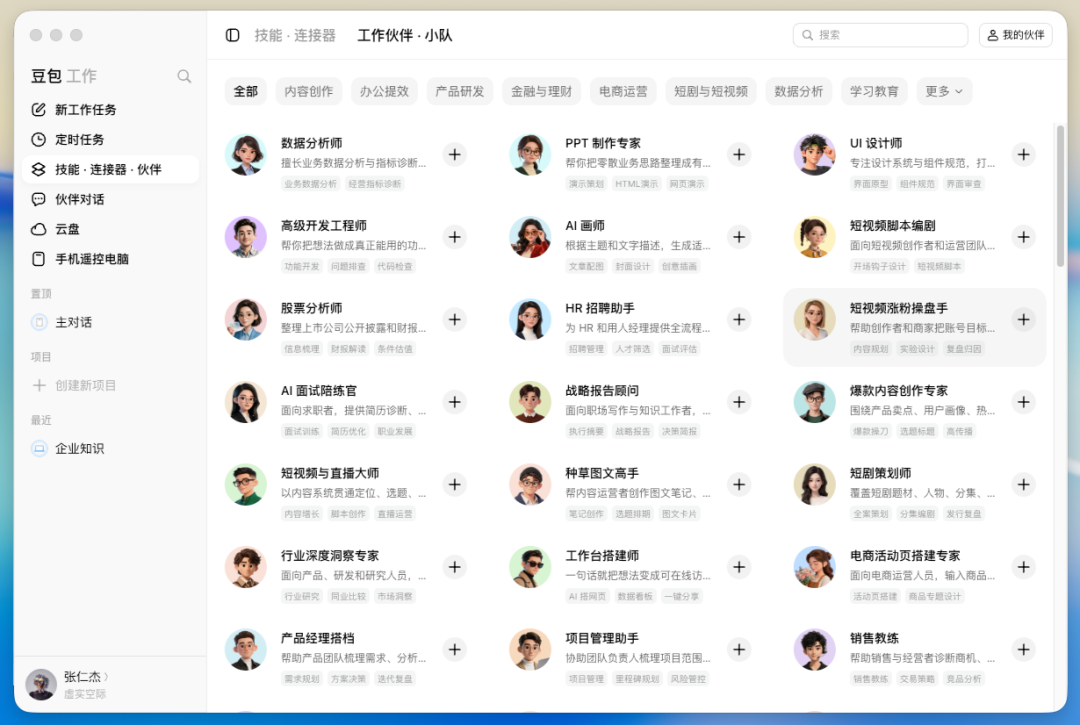Click the vertical scrollbar of partner list
Viewport: 1080px width, 725px height.
1060,196
